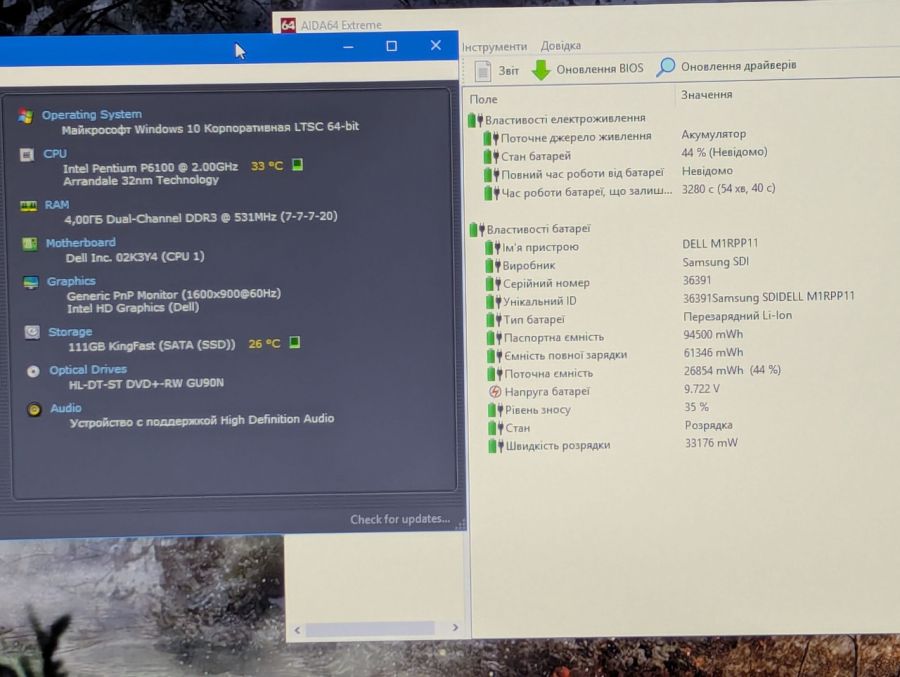Click the horizontal scrollbar right arrow
This screenshot has height=677, width=900.
click(x=455, y=628)
